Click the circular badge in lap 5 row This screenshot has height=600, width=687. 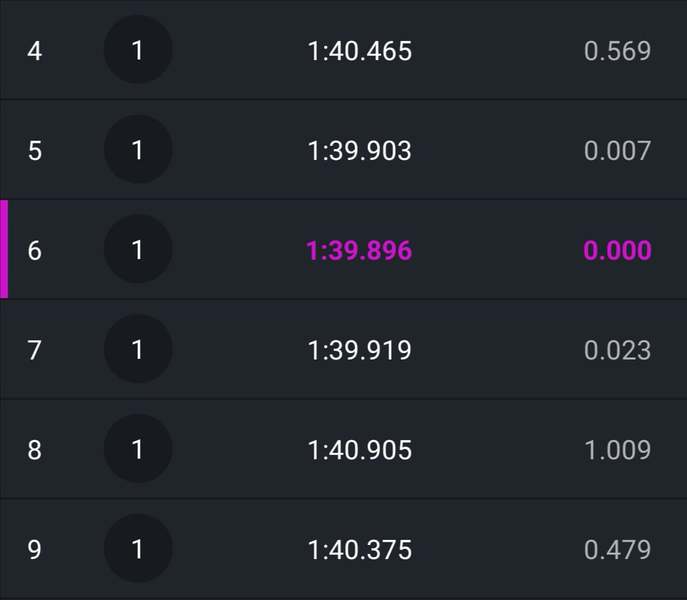pos(138,150)
